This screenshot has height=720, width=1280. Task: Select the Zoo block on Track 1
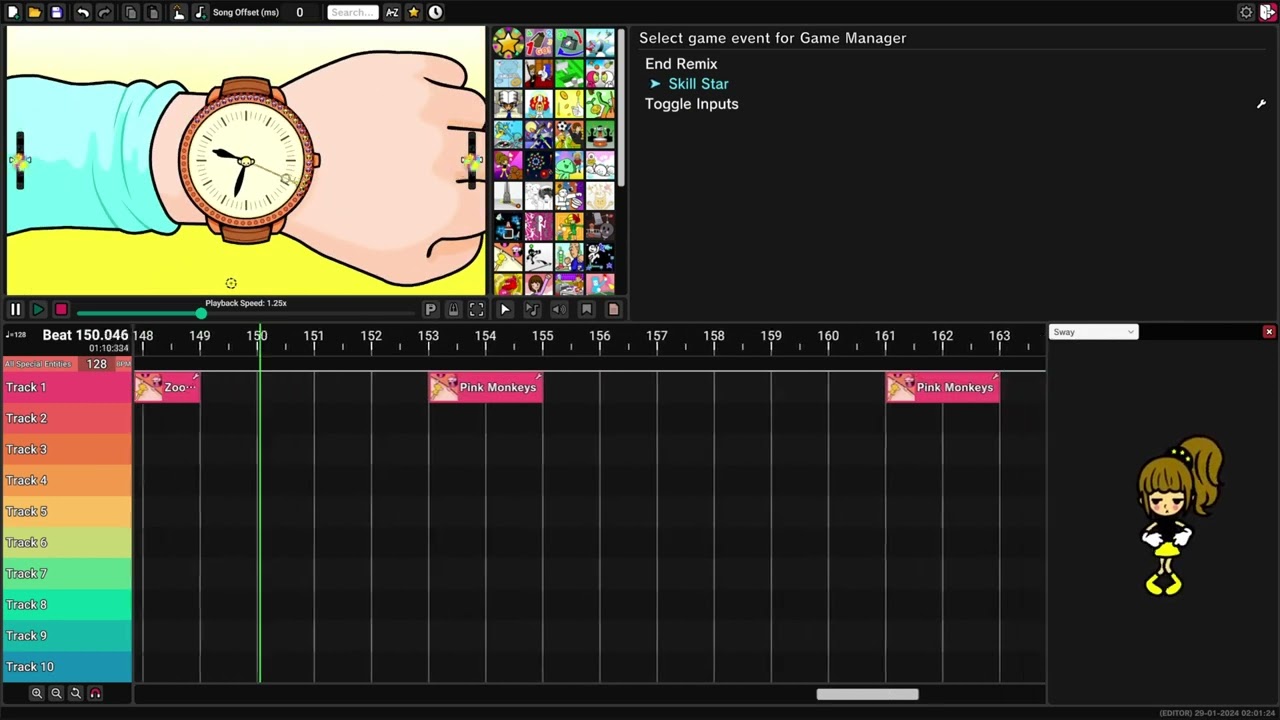tap(168, 387)
